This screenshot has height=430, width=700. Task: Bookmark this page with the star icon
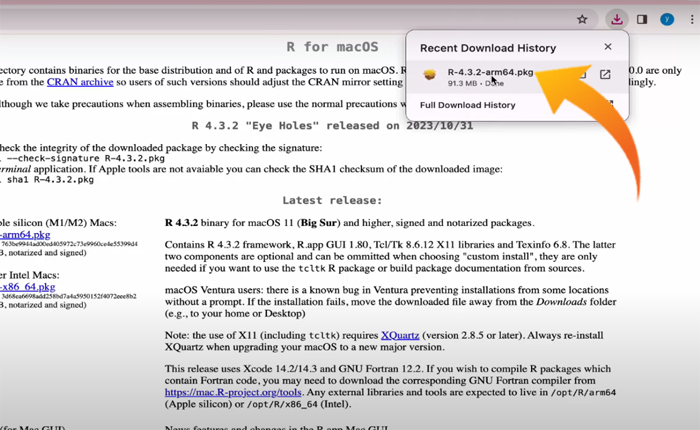582,19
